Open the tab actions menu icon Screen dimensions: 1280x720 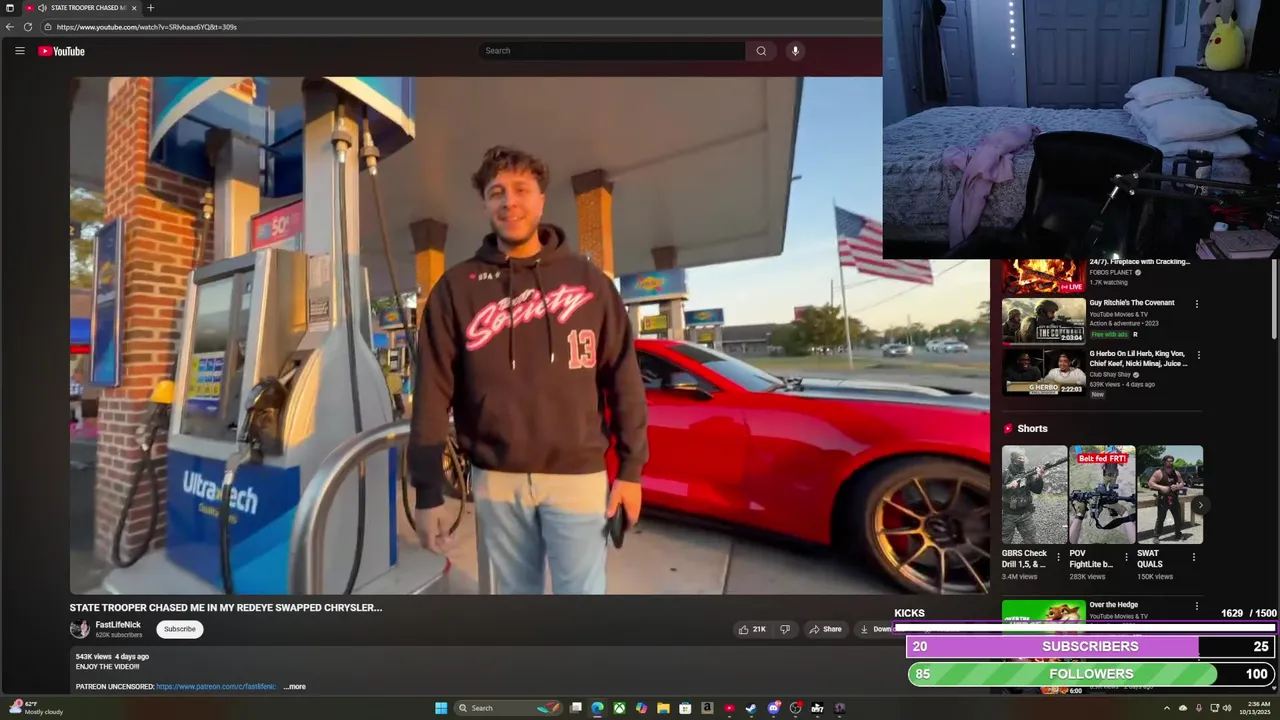(10, 8)
